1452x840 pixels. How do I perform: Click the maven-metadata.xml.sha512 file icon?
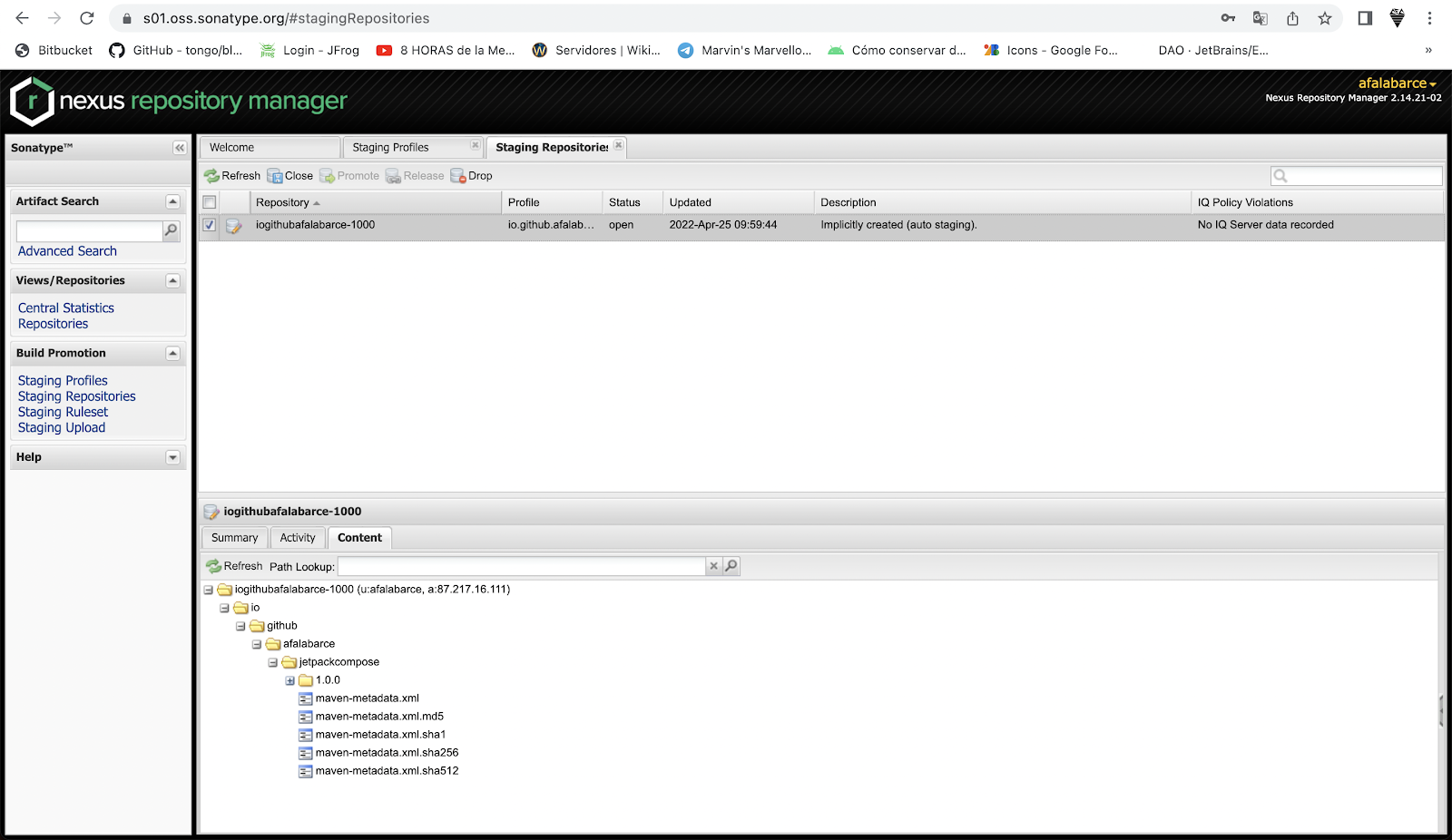pos(306,771)
